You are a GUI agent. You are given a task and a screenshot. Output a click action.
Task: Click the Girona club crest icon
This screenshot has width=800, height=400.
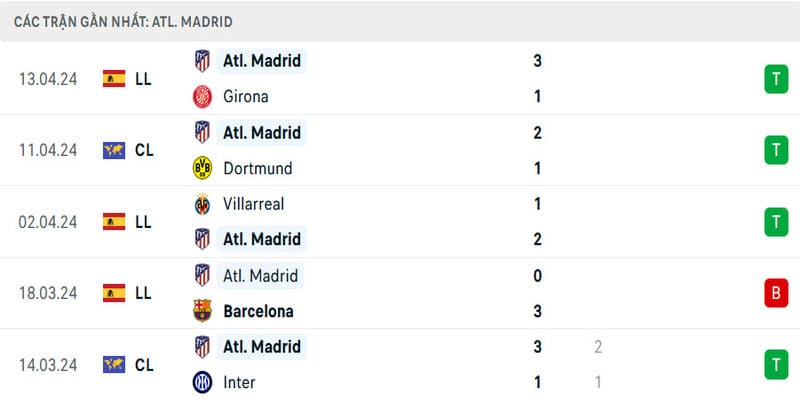pos(202,96)
